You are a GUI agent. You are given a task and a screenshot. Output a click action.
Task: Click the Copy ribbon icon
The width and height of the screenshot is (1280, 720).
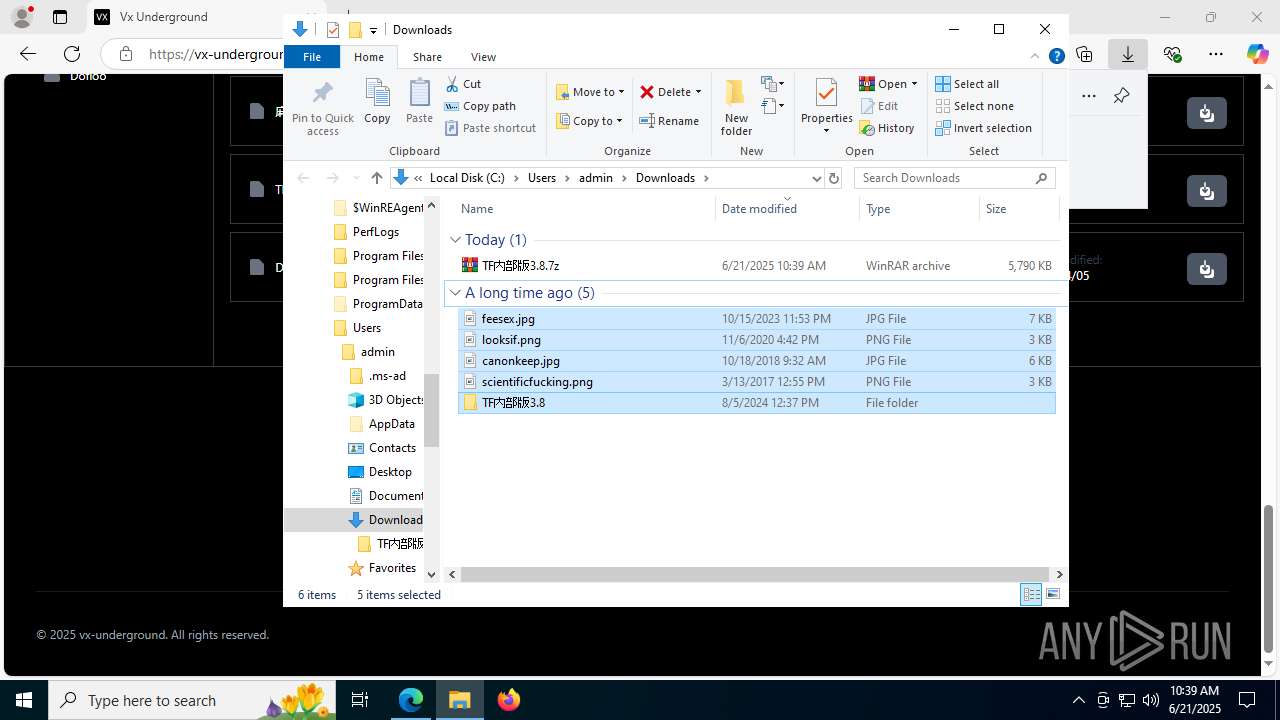[377, 94]
